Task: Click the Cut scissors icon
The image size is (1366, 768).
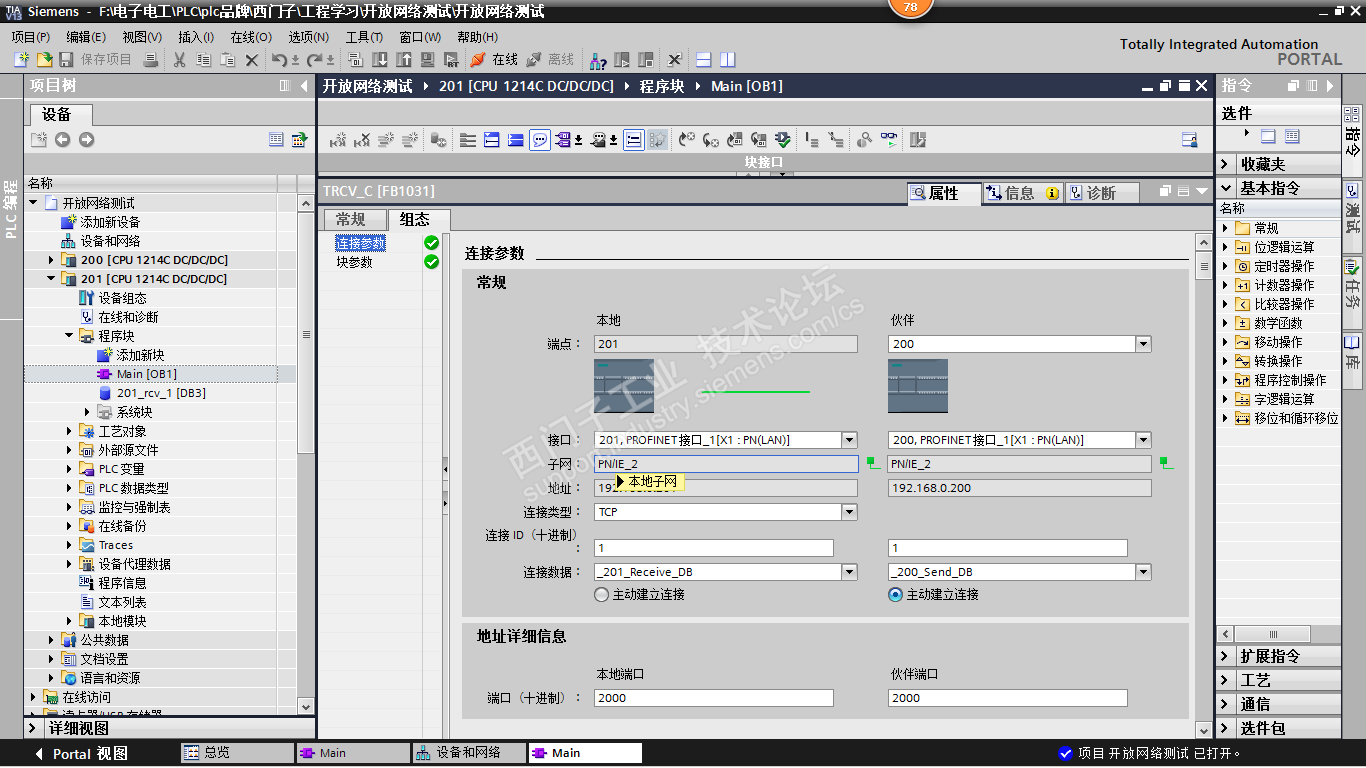Action: click(180, 60)
